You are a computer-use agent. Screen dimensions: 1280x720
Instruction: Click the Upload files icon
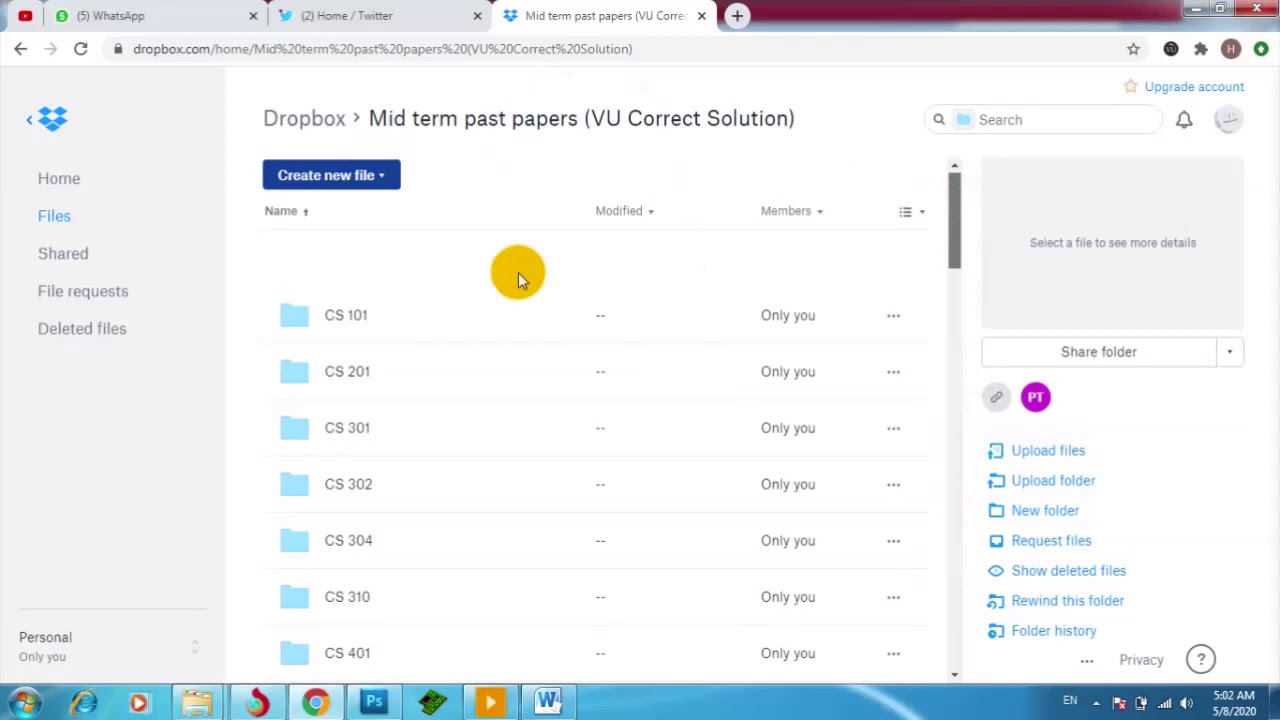point(995,451)
